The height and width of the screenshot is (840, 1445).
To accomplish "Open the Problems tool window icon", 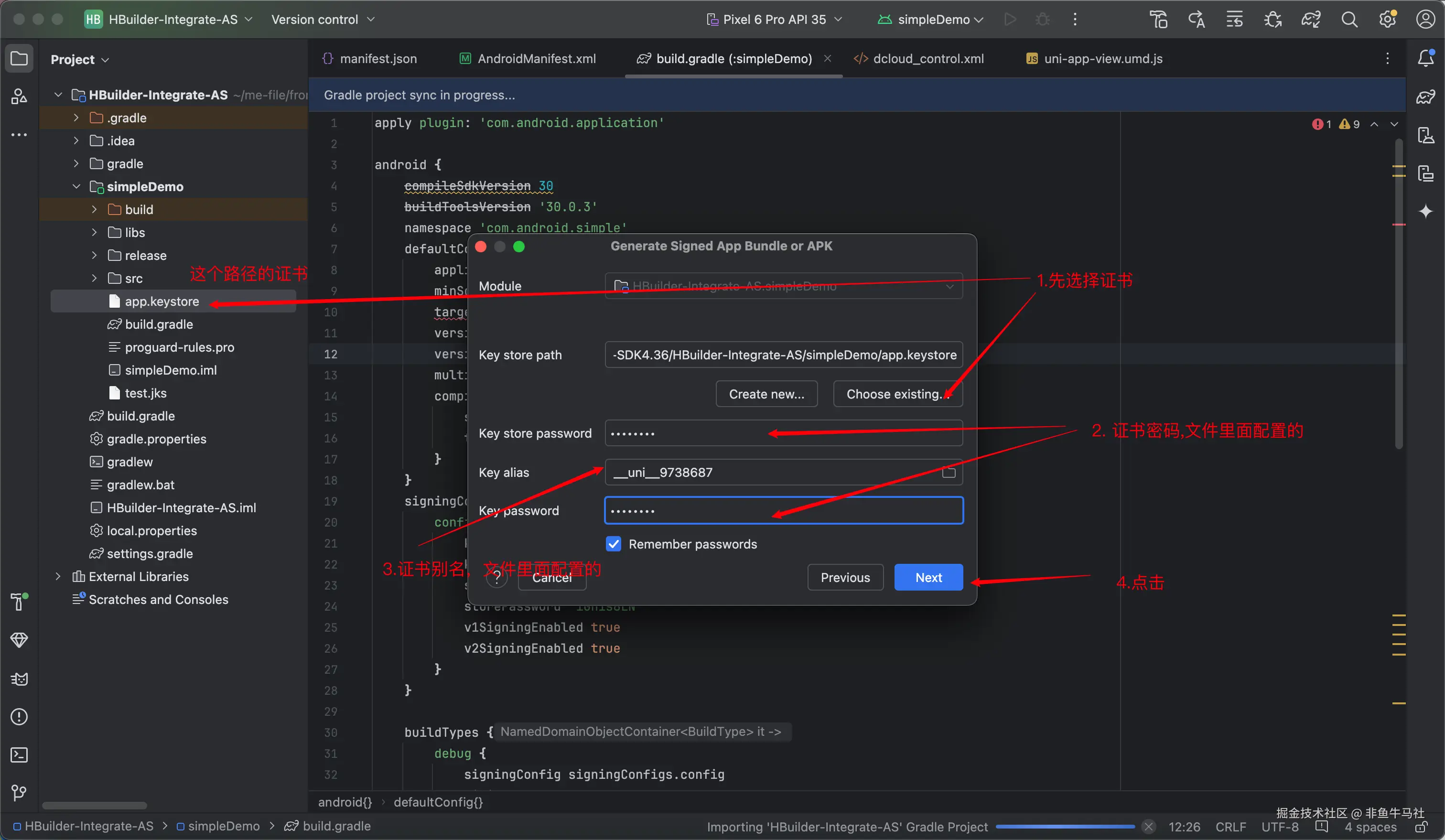I will pos(19,717).
